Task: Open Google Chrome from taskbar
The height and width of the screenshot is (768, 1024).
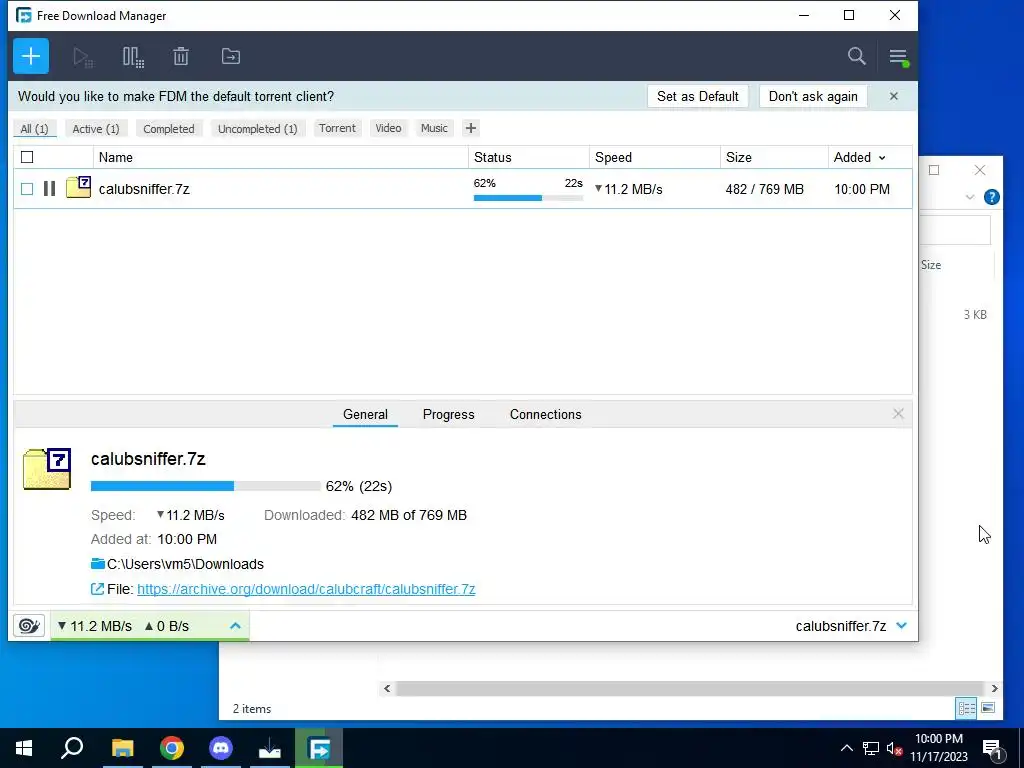Action: pyautogui.click(x=172, y=748)
